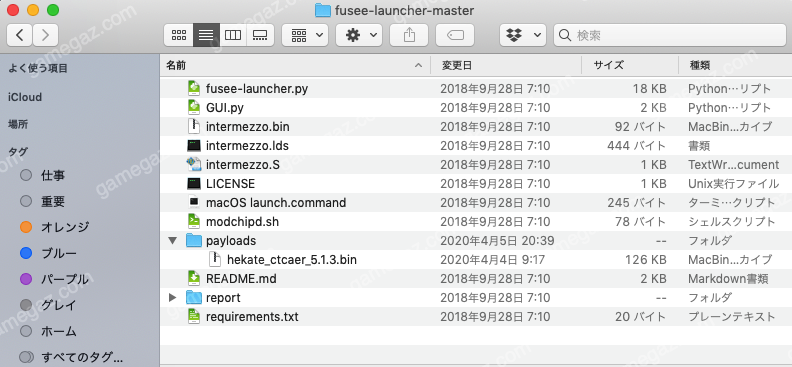Click the fusee-launcher-master title folder icon
This screenshot has width=792, height=367.
coord(323,10)
